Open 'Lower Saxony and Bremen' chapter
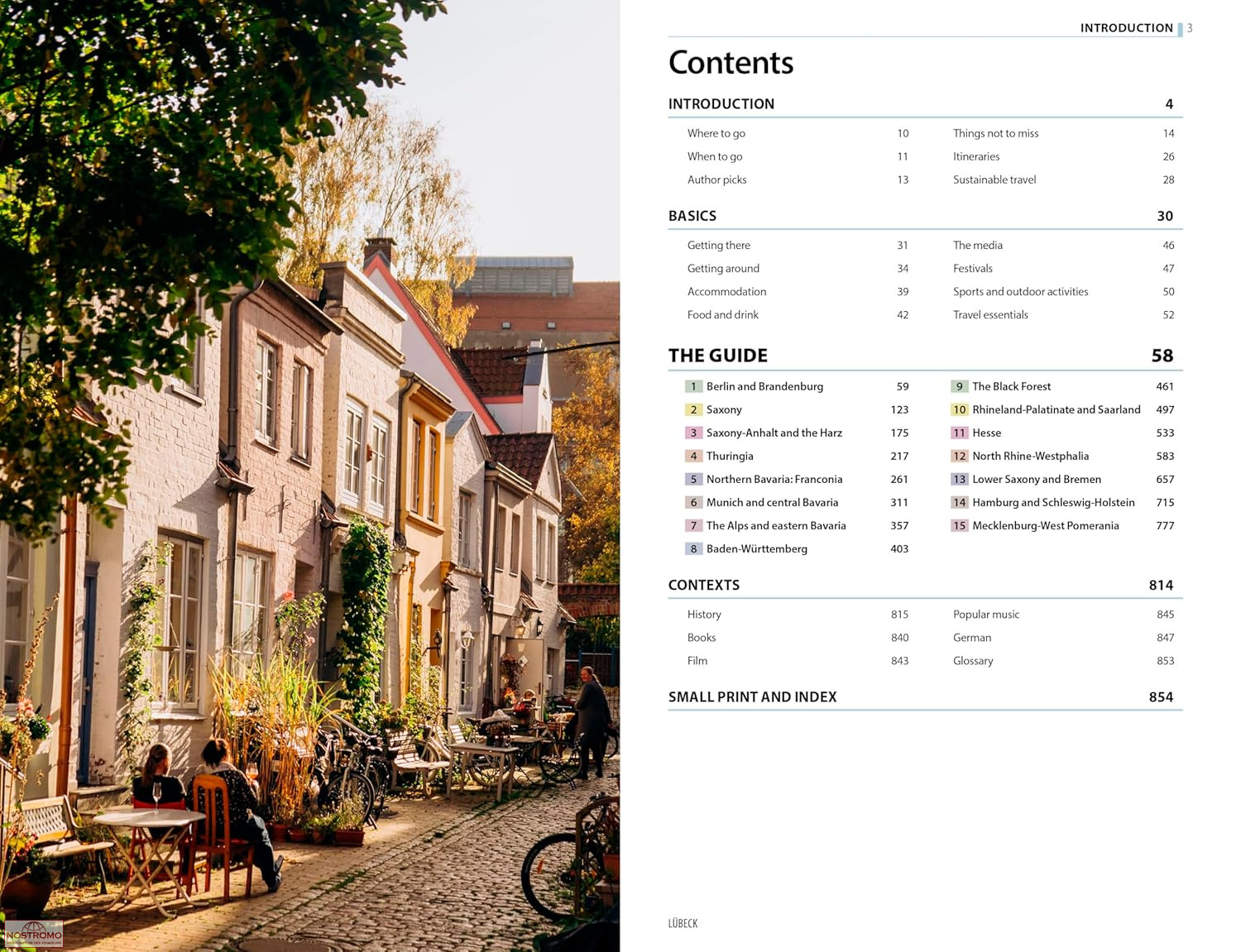The image size is (1241, 952). coord(1037,479)
